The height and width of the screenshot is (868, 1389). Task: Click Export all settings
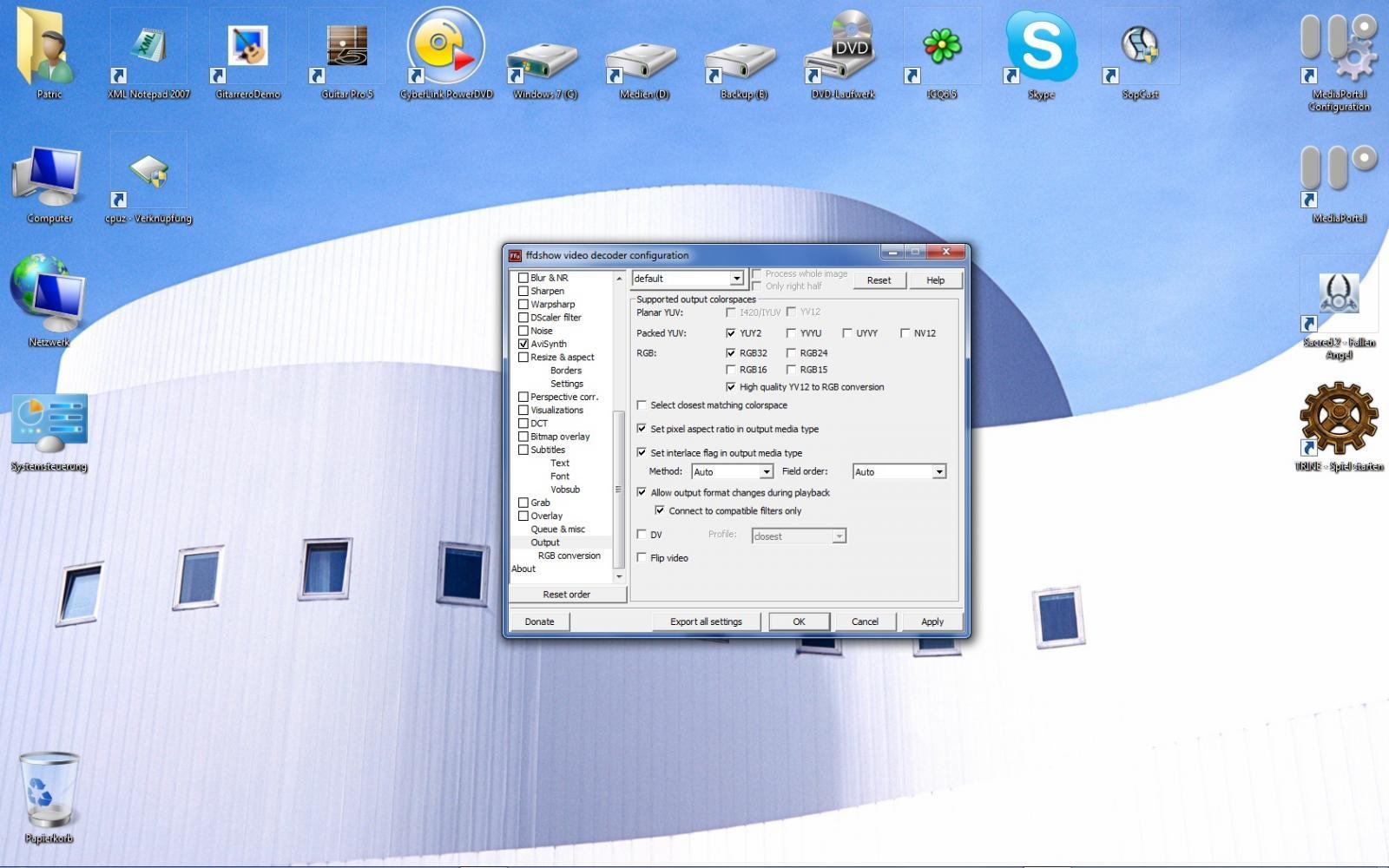coord(706,621)
